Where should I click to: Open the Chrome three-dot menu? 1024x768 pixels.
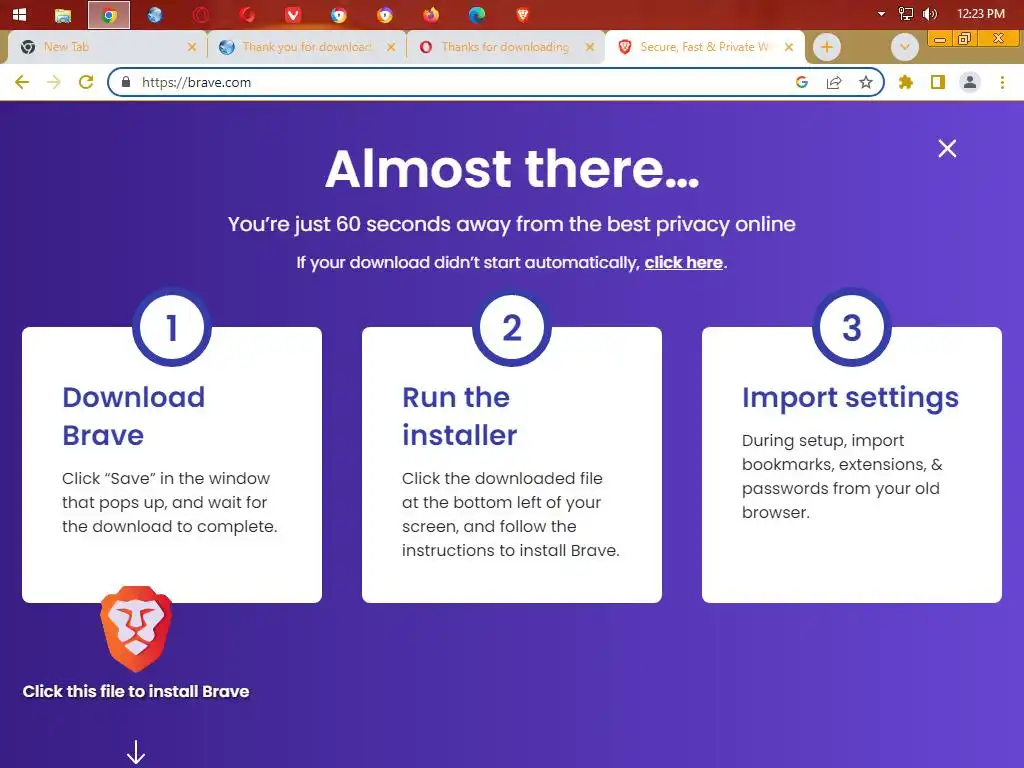(1002, 82)
